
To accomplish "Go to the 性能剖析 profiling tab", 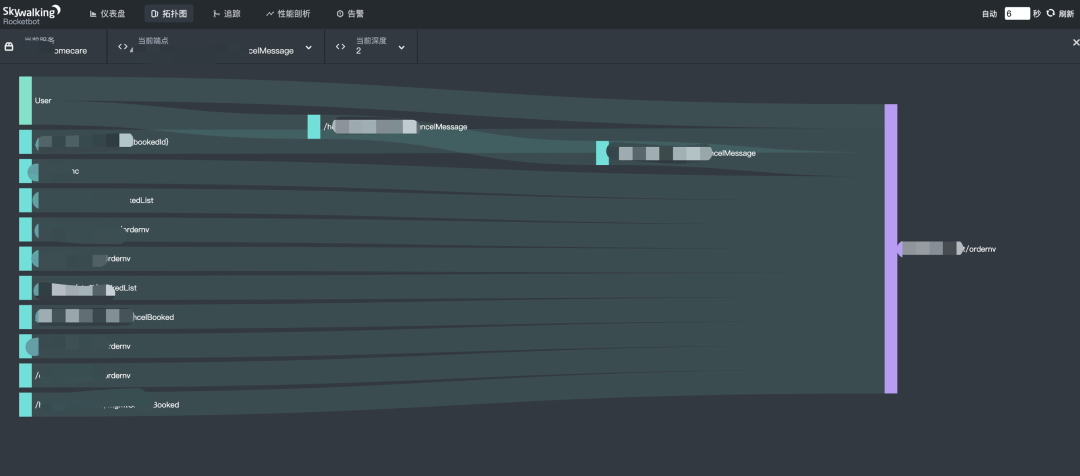I will (x=288, y=14).
